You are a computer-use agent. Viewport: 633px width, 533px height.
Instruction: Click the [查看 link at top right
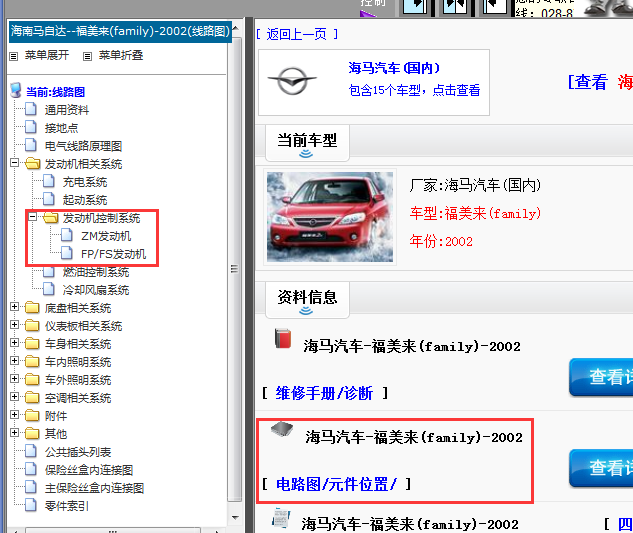click(x=588, y=82)
